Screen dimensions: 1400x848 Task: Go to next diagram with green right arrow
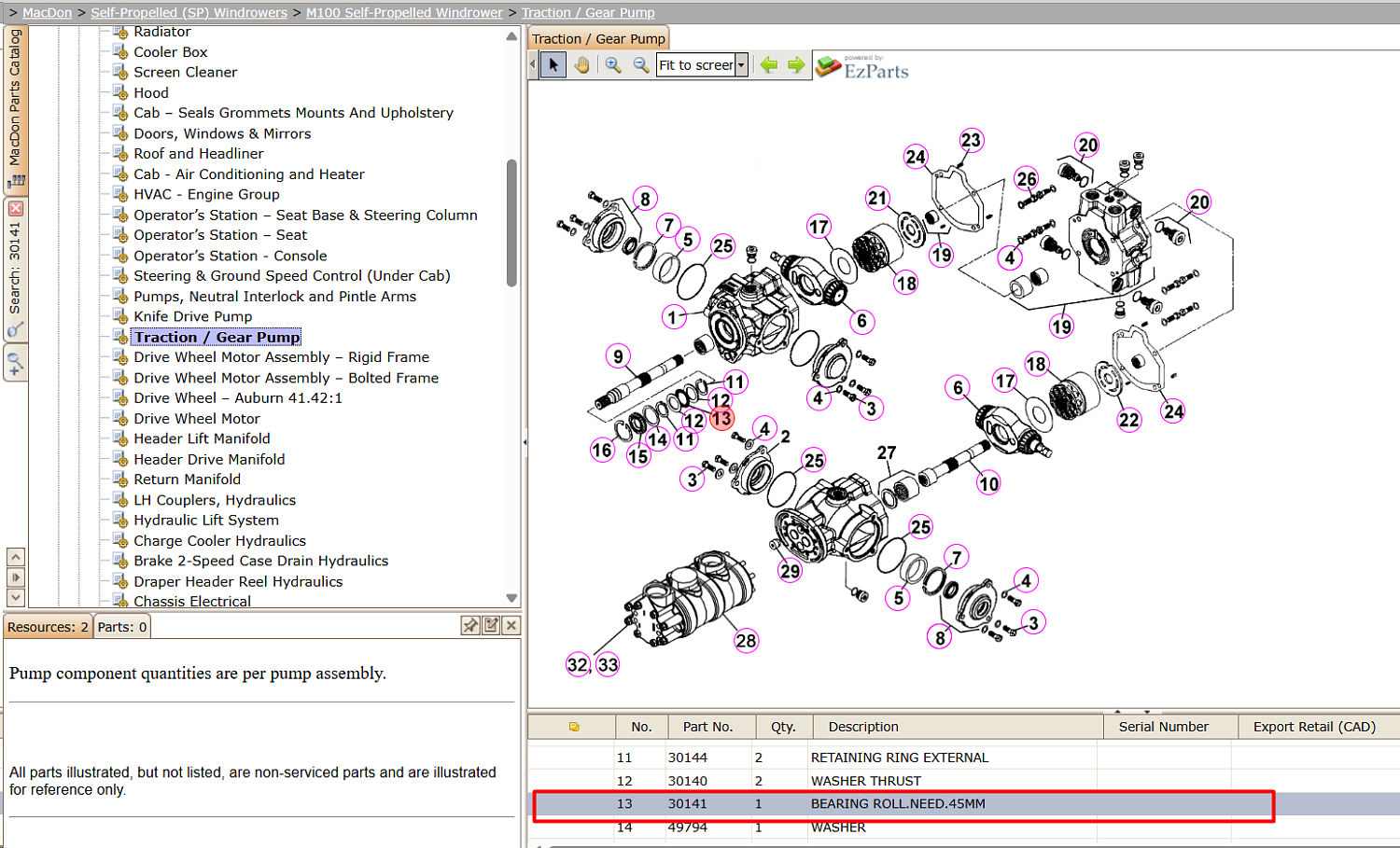click(x=796, y=65)
